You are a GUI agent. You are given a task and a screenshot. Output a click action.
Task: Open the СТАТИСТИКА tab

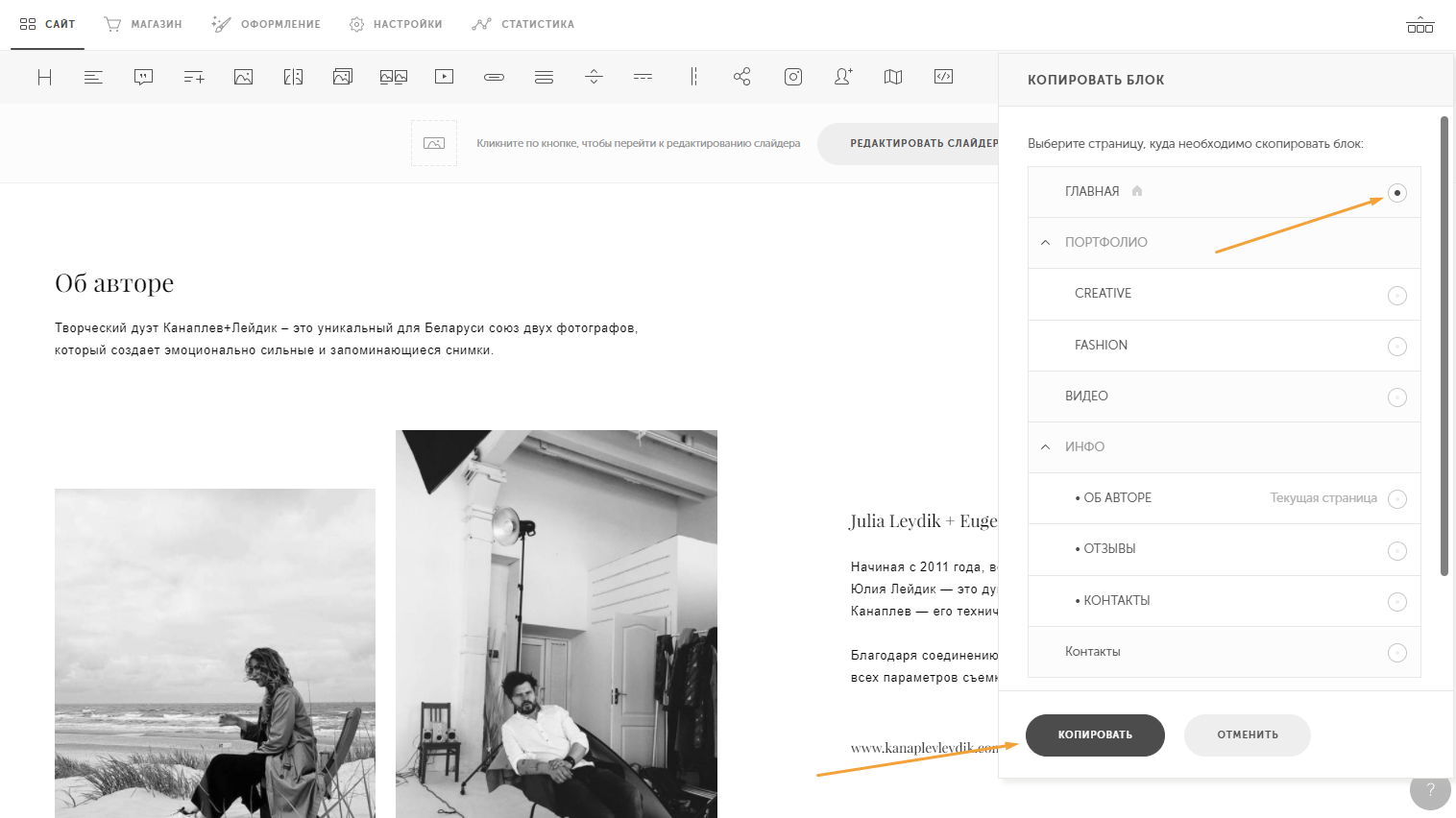(x=523, y=24)
